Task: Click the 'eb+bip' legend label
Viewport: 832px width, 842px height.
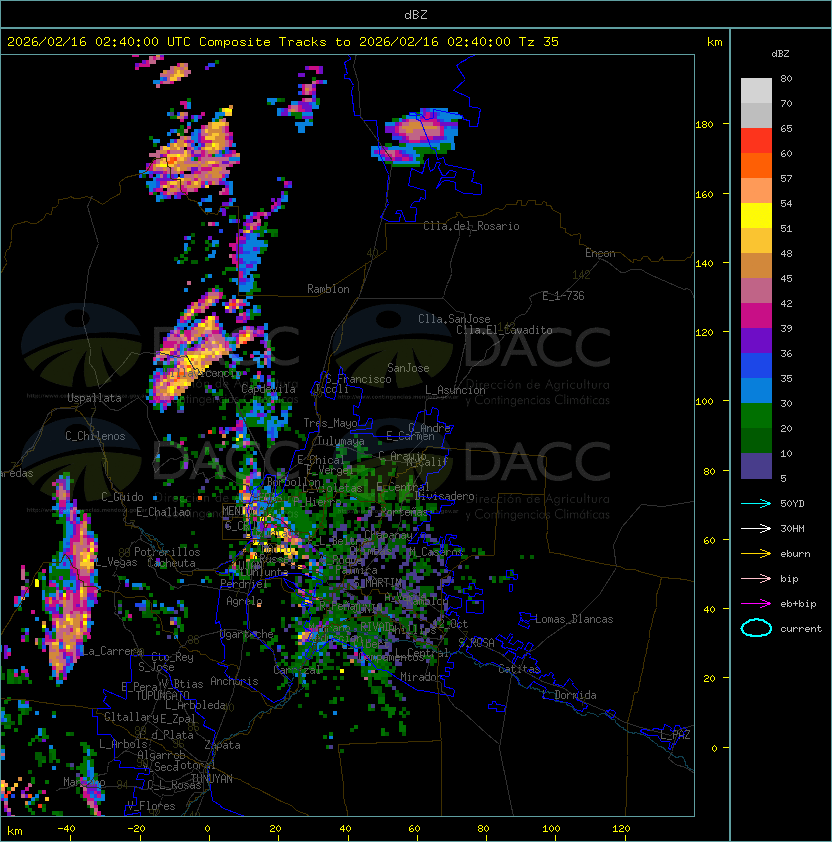Action: pyautogui.click(x=798, y=604)
